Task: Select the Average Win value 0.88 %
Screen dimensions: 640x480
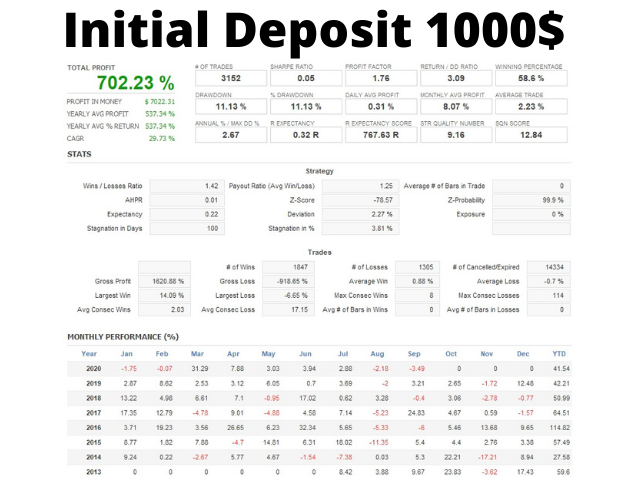Action: pos(418,282)
